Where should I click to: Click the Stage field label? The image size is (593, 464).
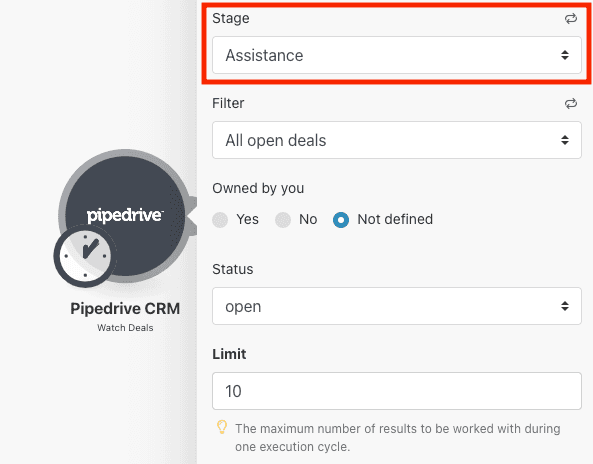(231, 19)
